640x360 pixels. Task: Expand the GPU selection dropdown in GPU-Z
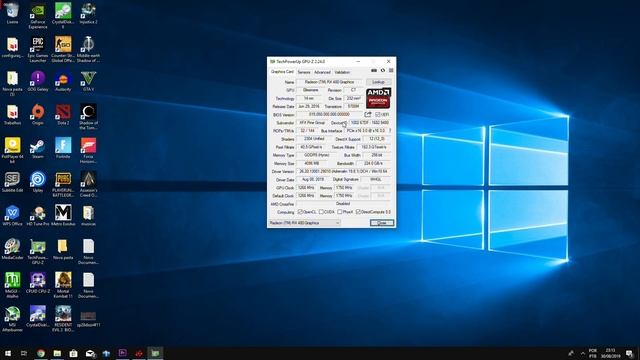(304, 223)
